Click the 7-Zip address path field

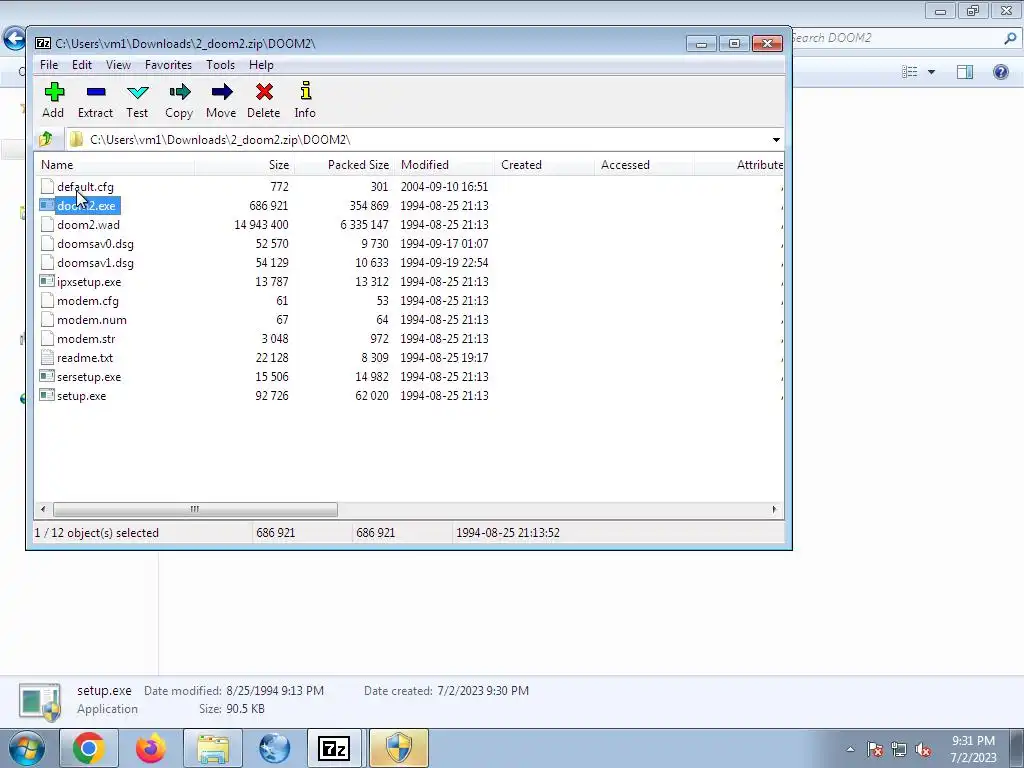coord(418,140)
